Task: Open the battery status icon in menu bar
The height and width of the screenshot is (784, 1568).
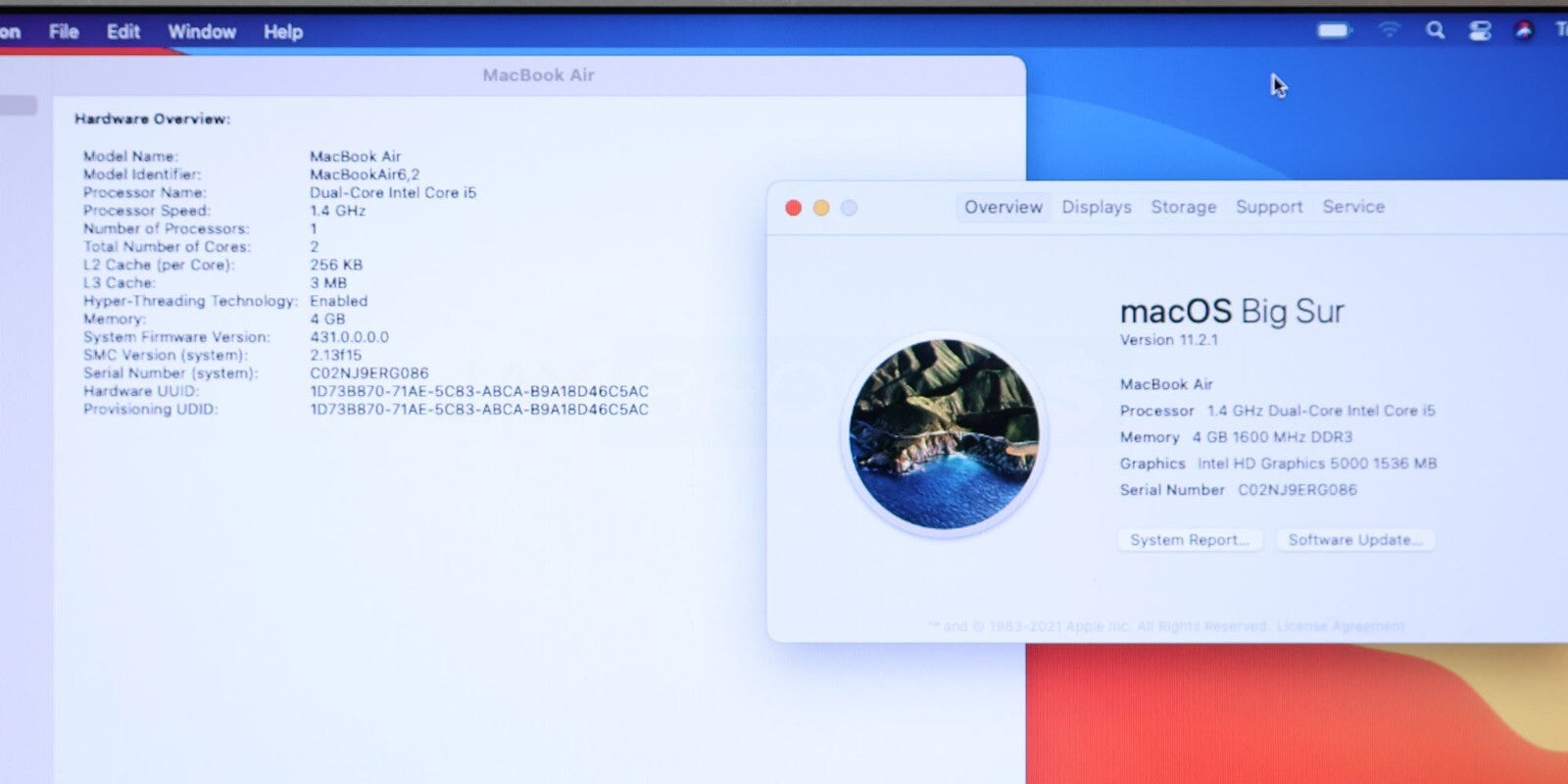Action: coord(1334,30)
